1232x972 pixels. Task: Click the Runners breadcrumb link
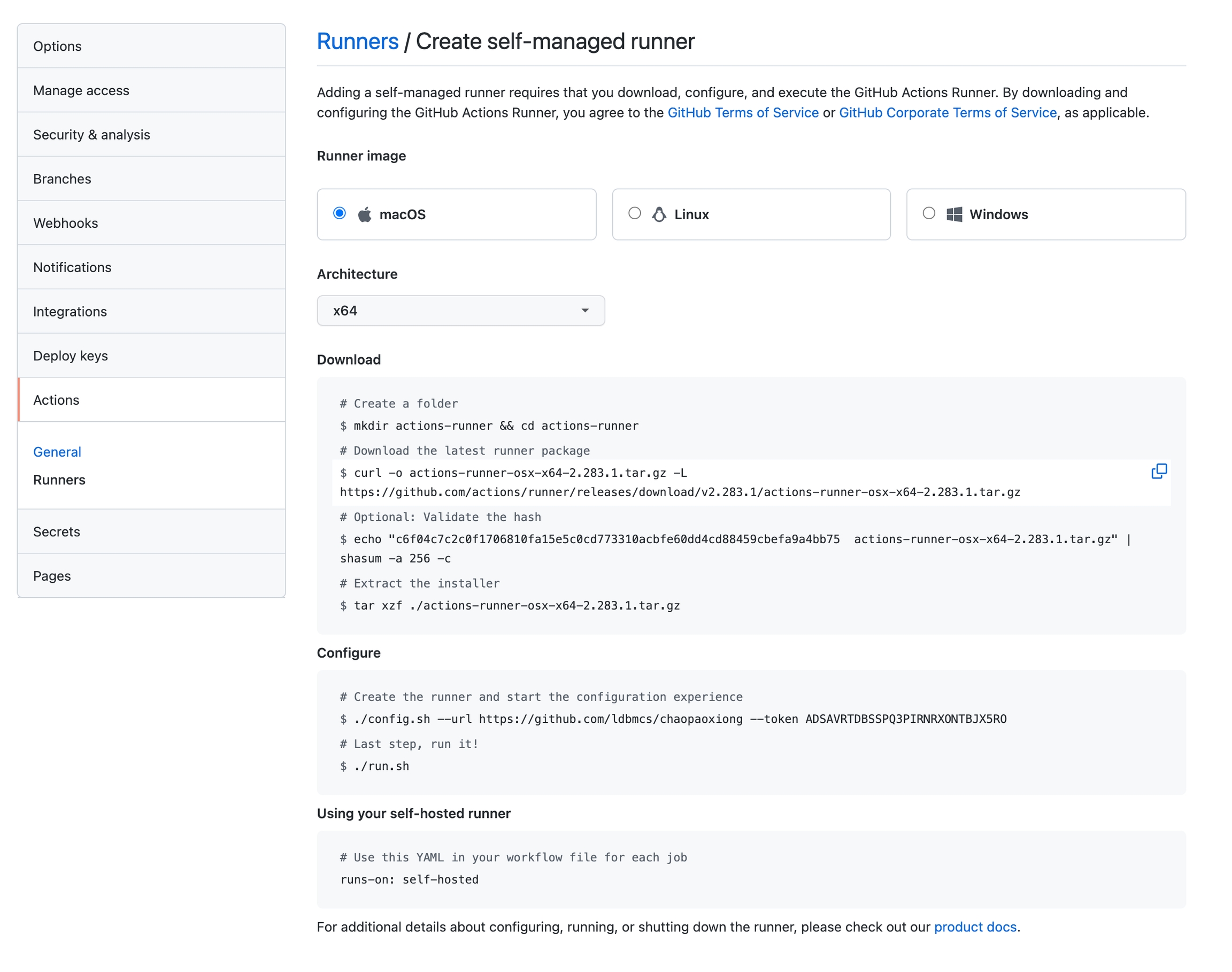(357, 42)
